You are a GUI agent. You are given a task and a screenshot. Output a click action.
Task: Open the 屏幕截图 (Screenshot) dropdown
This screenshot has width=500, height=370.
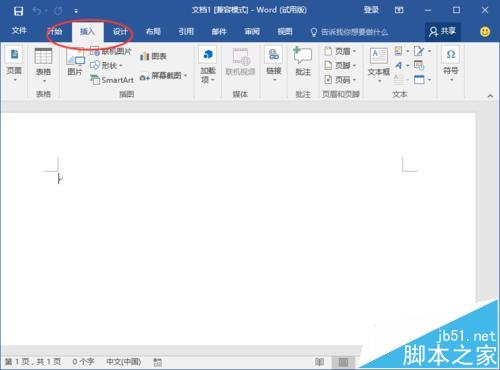click(x=163, y=76)
